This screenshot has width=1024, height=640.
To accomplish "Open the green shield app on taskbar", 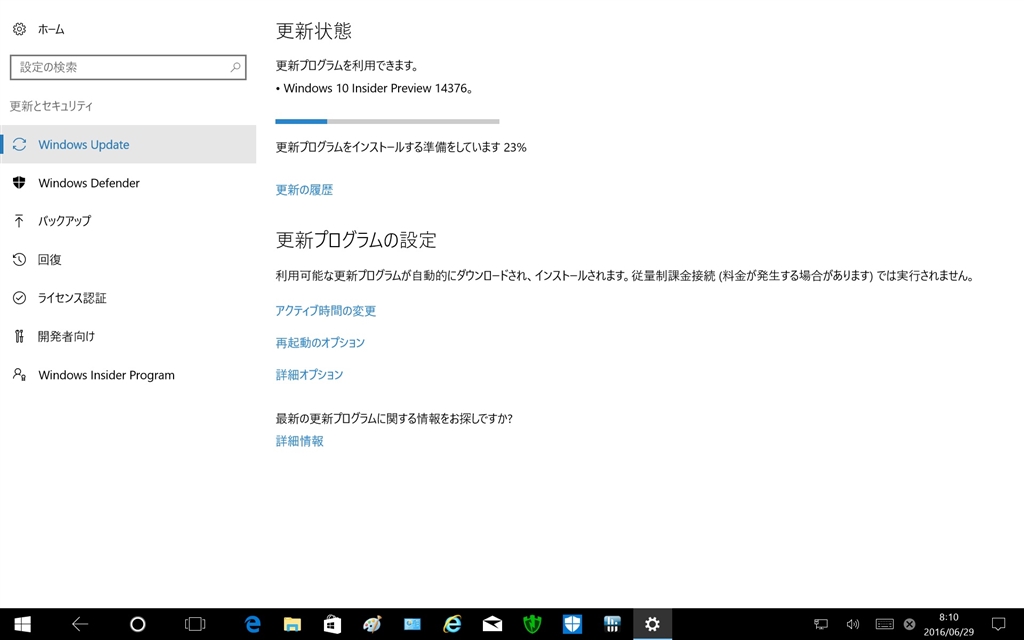I will [532, 624].
